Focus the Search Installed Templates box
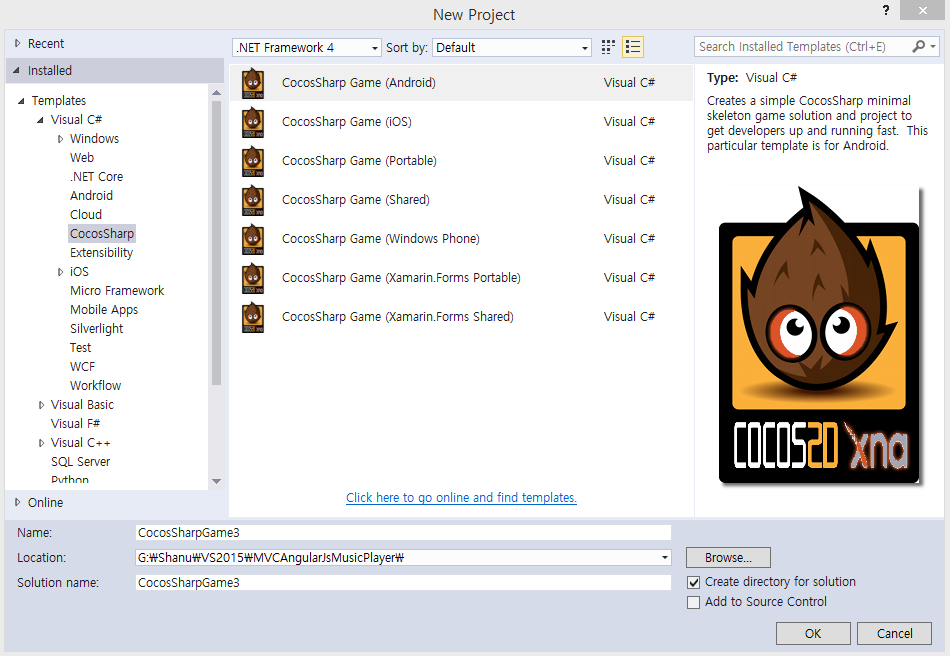The image size is (950, 656). pyautogui.click(x=803, y=47)
